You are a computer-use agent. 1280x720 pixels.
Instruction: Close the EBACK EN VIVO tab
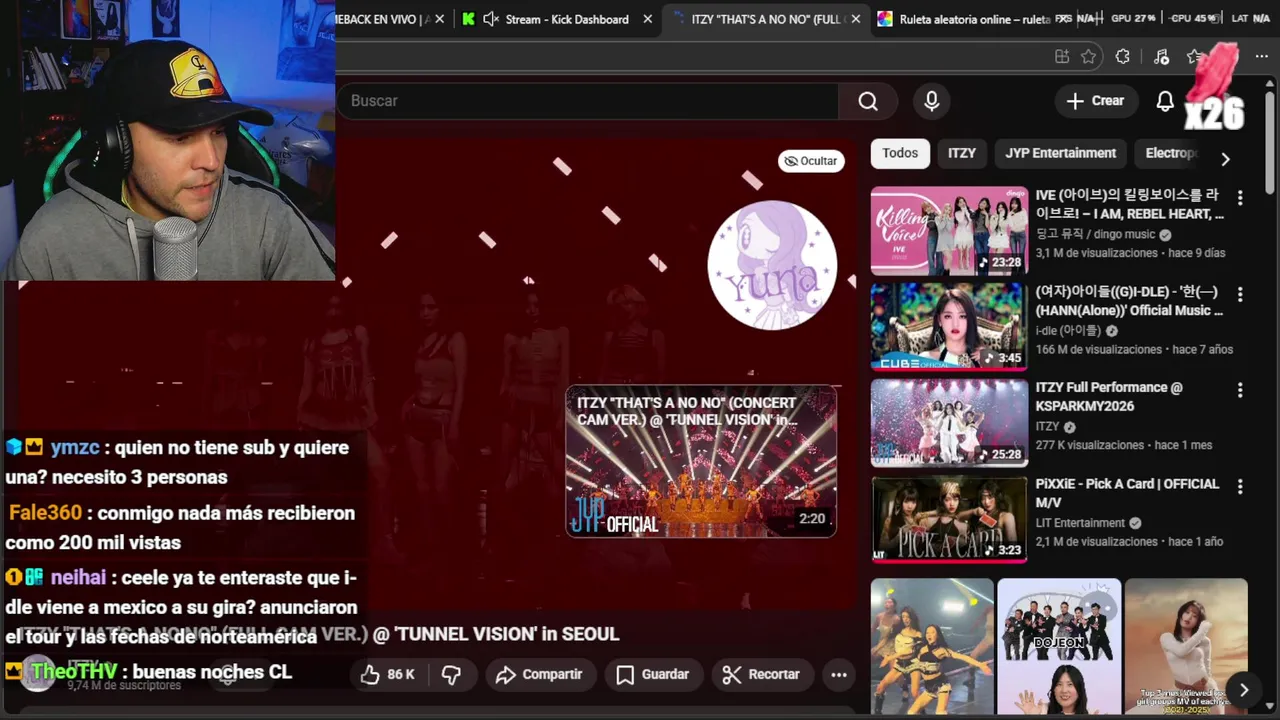tap(440, 19)
